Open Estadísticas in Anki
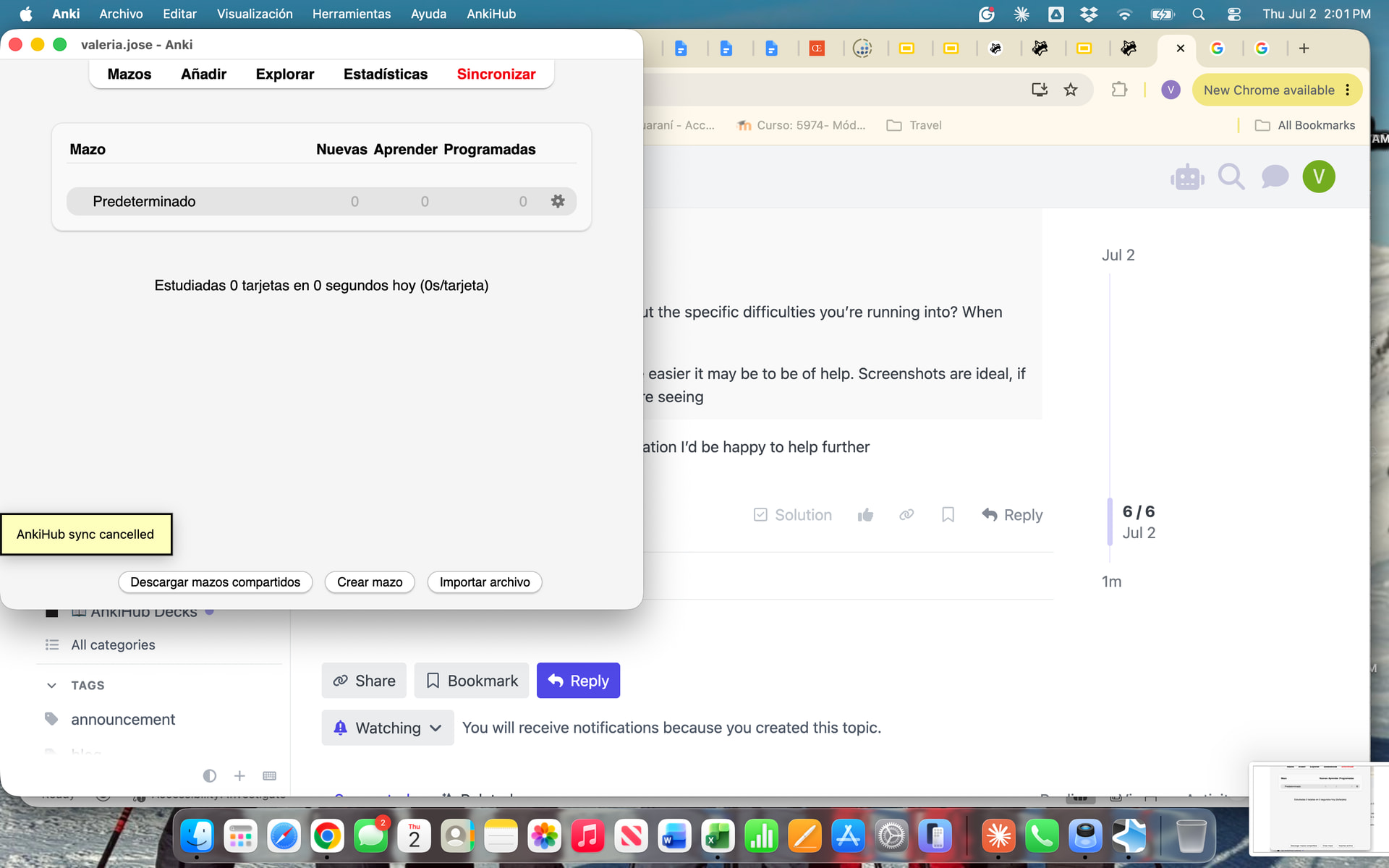The image size is (1389, 868). [x=386, y=74]
